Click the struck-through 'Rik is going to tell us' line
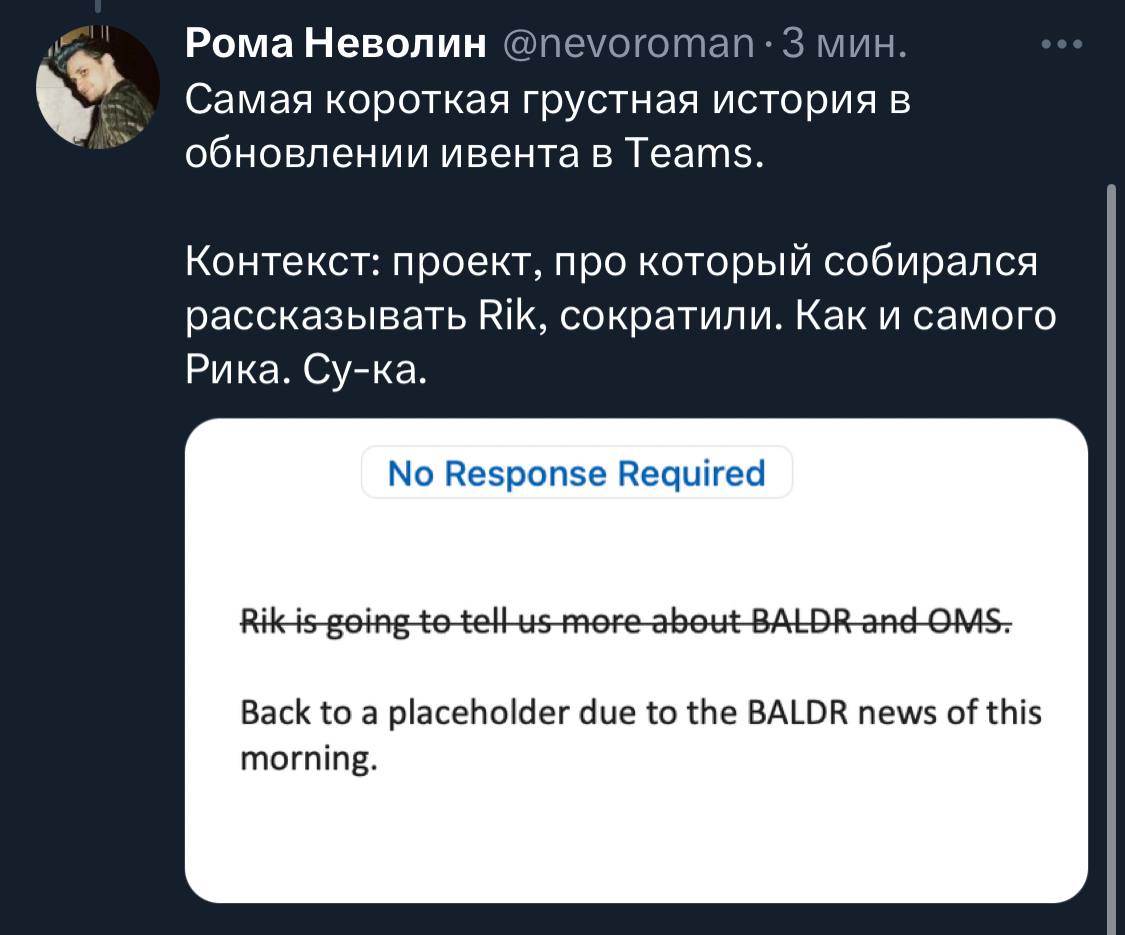The image size is (1125, 935). tap(626, 621)
